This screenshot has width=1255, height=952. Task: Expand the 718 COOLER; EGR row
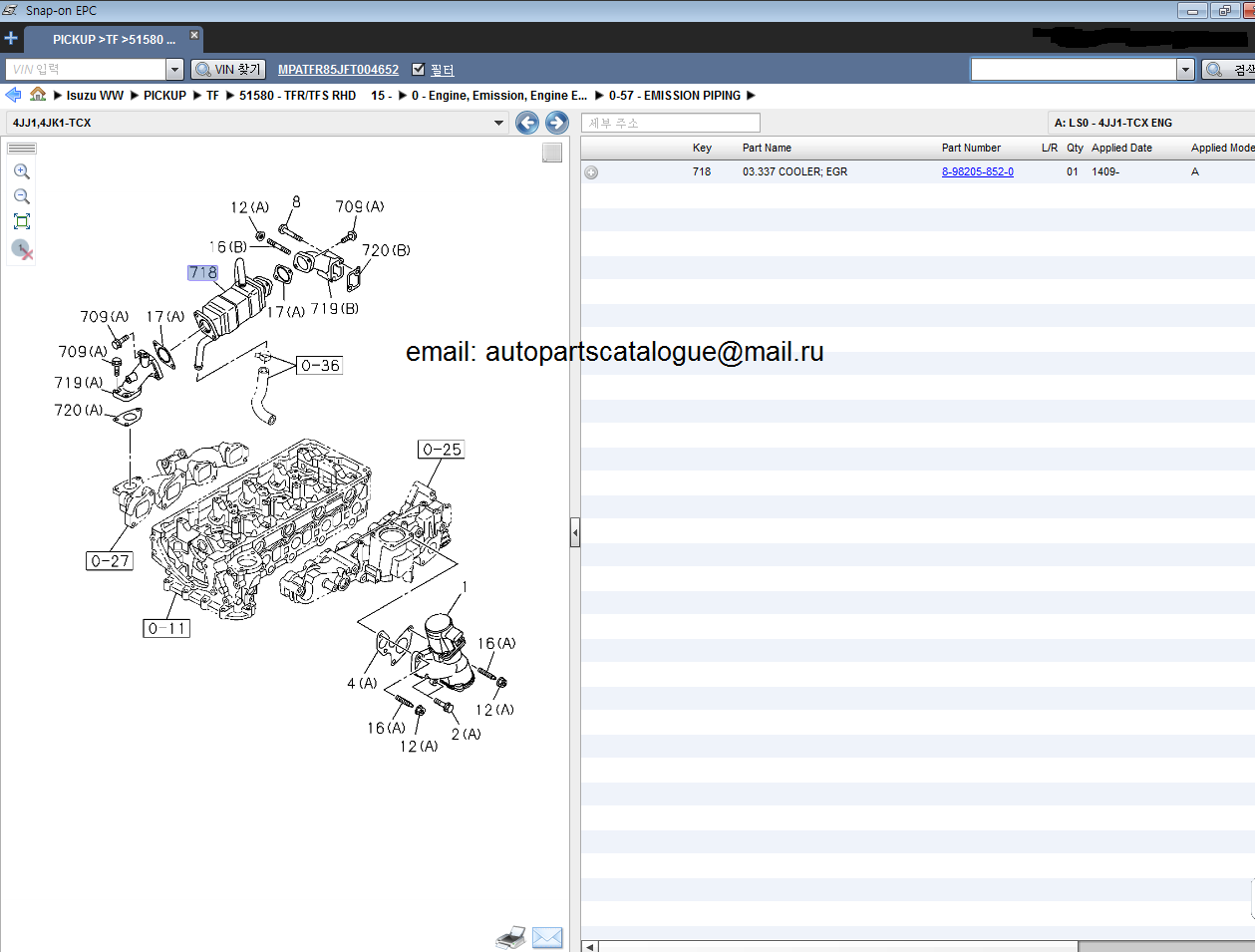[591, 172]
